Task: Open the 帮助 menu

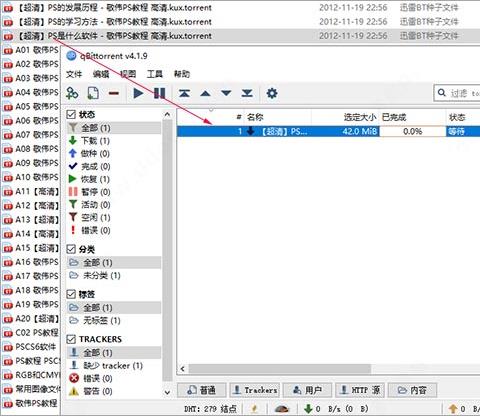Action: 182,74
